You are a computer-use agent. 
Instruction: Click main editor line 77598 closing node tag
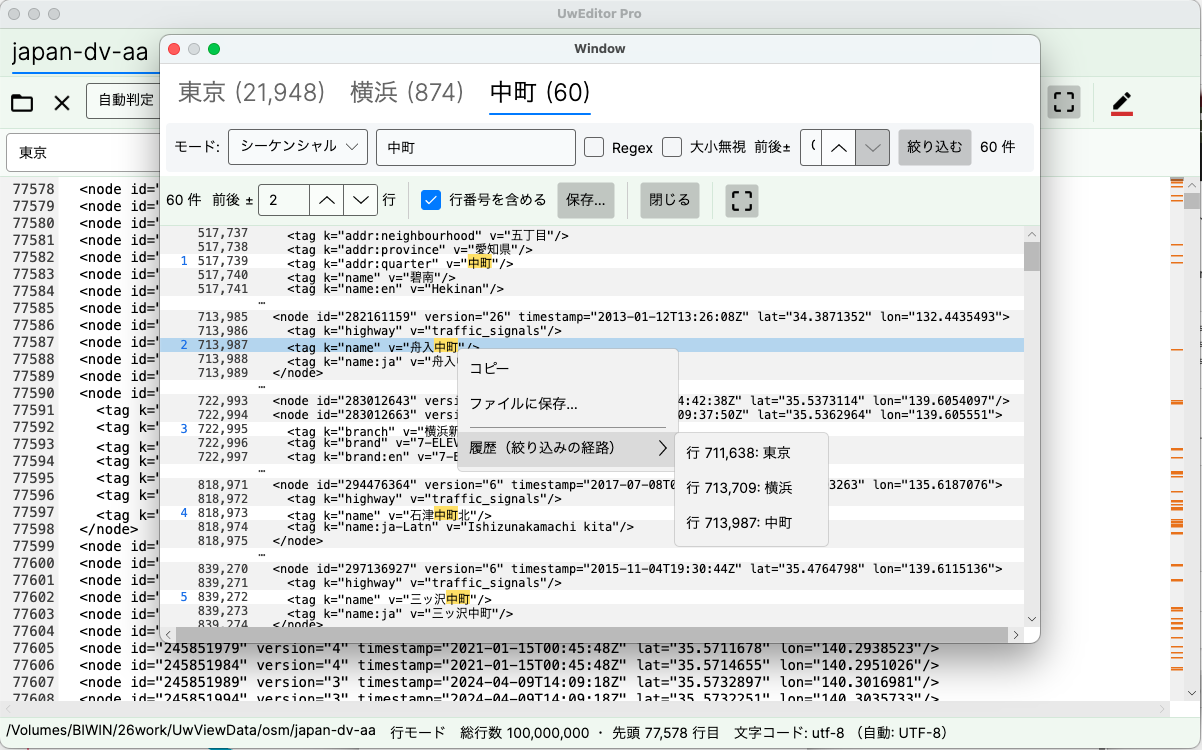pyautogui.click(x=109, y=529)
